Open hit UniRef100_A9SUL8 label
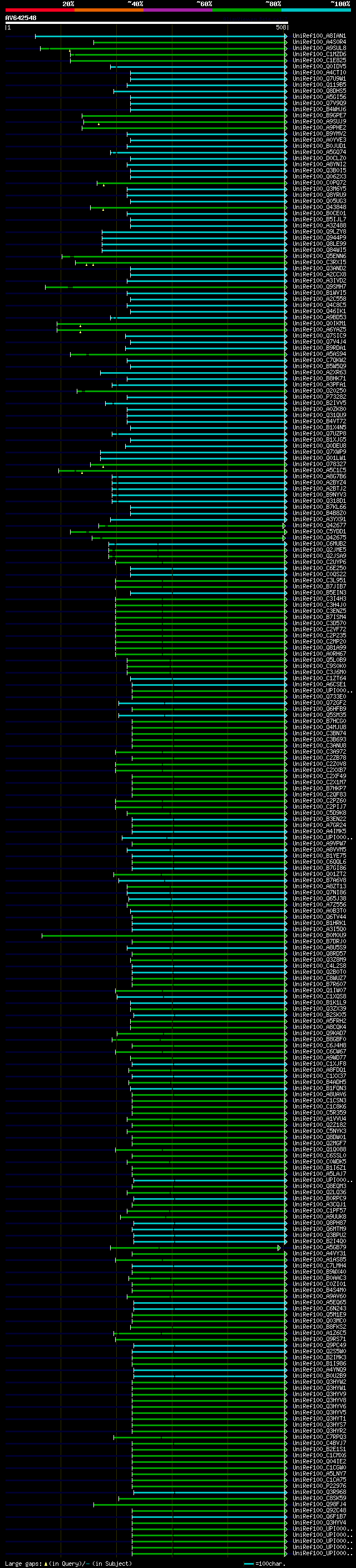This screenshot has height=1568, width=356. (x=319, y=48)
